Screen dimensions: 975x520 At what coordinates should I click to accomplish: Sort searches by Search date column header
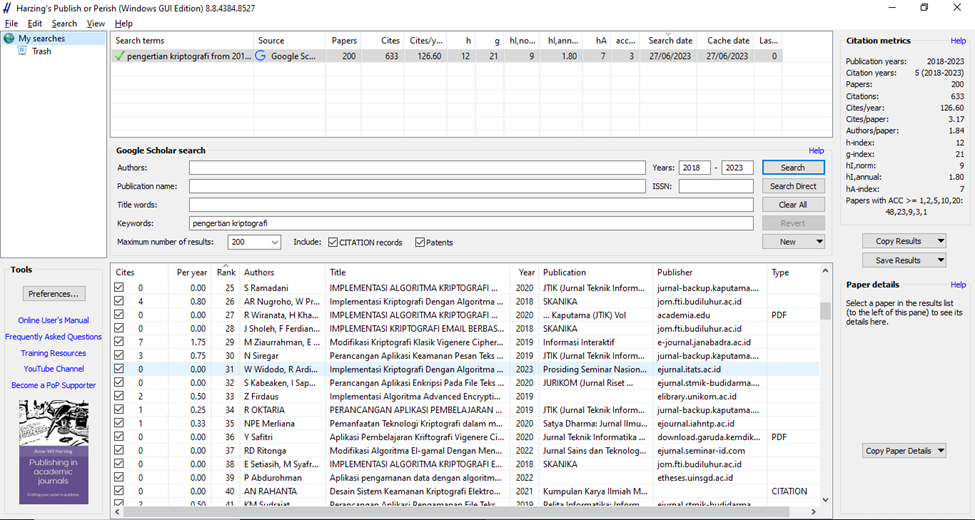670,40
